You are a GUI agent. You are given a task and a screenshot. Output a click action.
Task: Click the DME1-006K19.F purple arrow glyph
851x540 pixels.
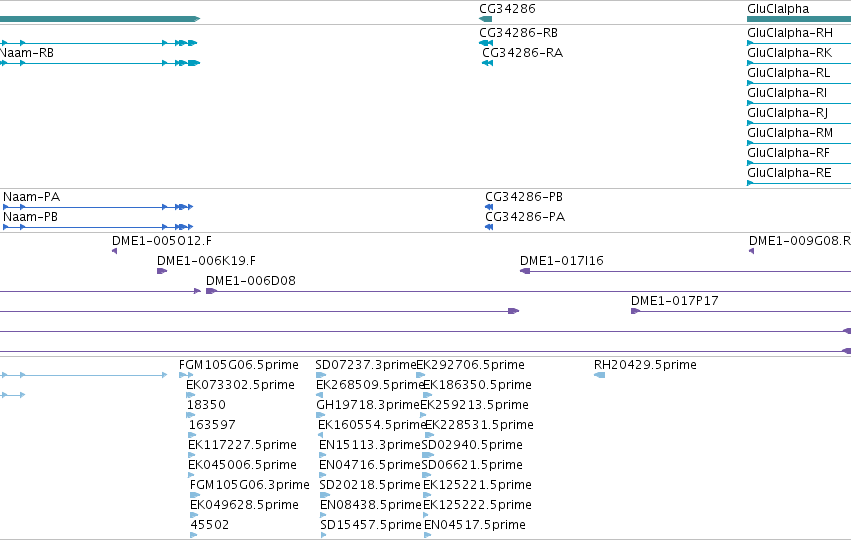coord(162,271)
